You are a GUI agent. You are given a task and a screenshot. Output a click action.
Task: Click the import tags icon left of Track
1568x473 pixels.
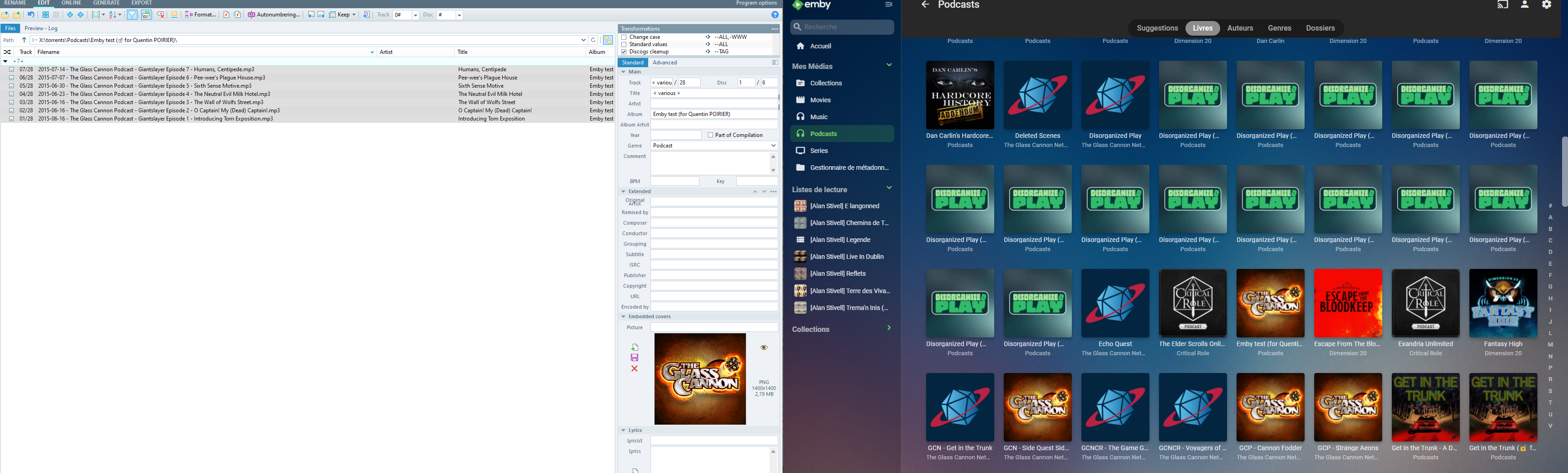pyautogui.click(x=367, y=15)
